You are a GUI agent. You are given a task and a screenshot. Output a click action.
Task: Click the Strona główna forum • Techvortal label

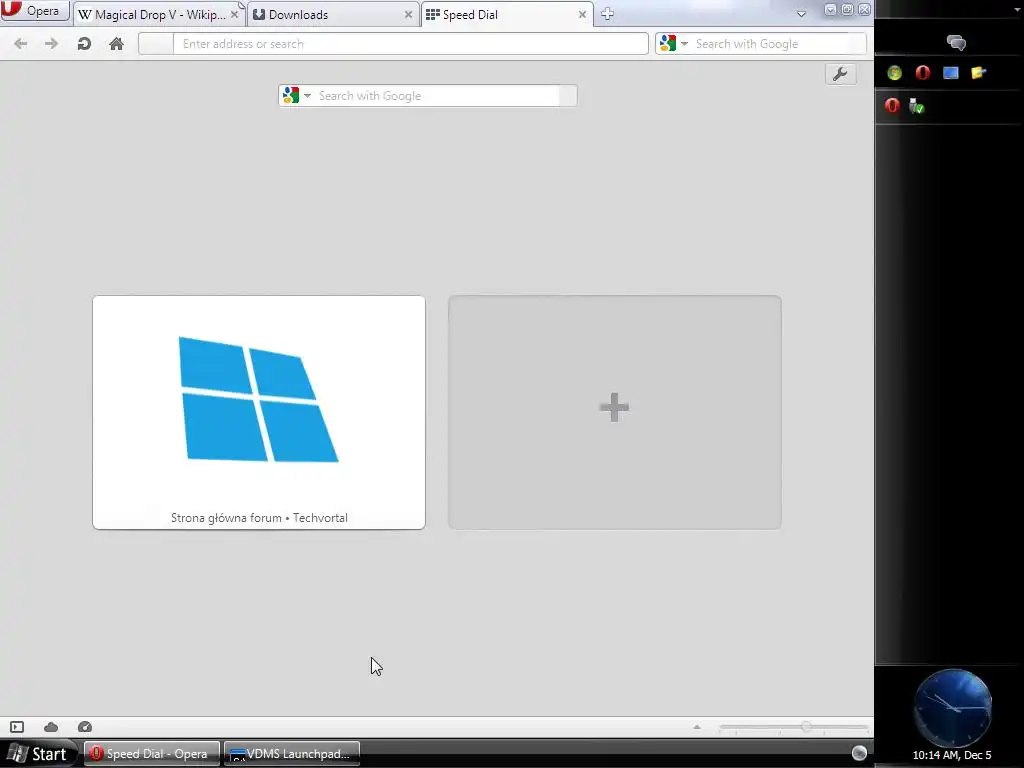pyautogui.click(x=259, y=518)
